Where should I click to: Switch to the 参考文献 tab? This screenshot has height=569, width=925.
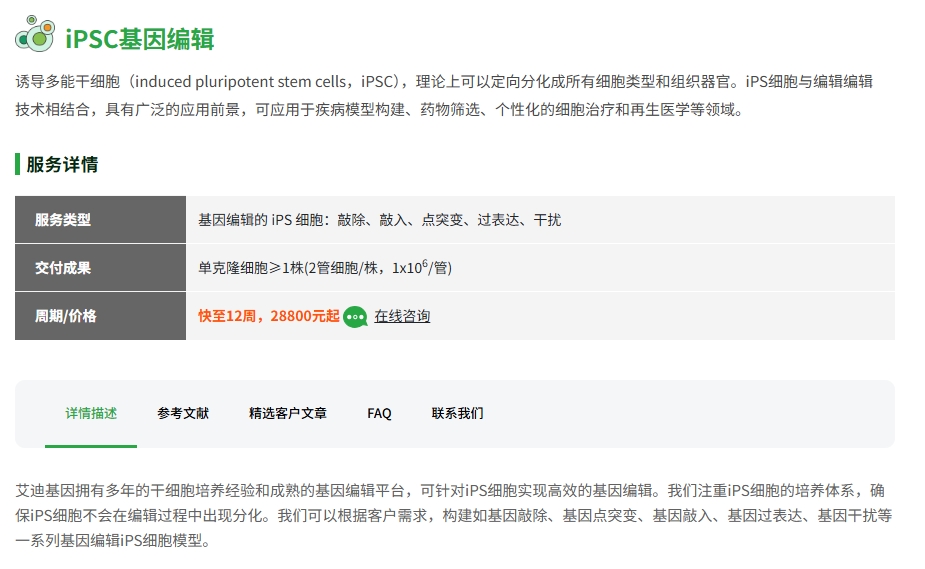click(183, 413)
